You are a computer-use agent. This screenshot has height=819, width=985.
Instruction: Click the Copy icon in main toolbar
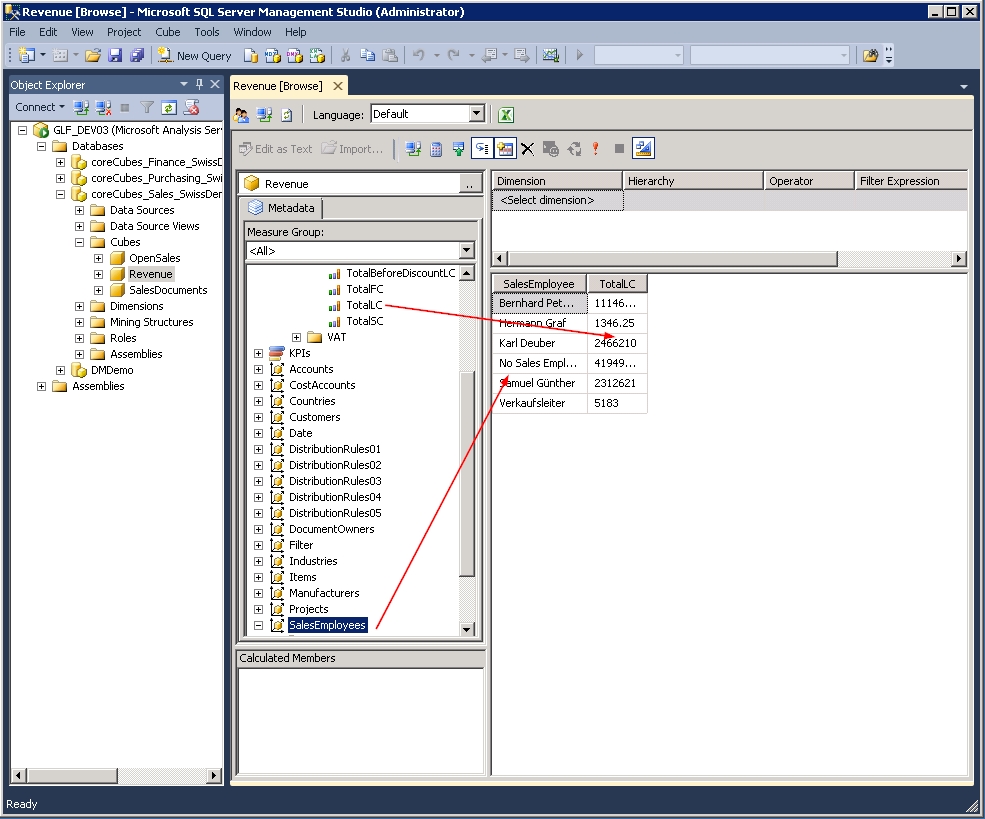[367, 55]
